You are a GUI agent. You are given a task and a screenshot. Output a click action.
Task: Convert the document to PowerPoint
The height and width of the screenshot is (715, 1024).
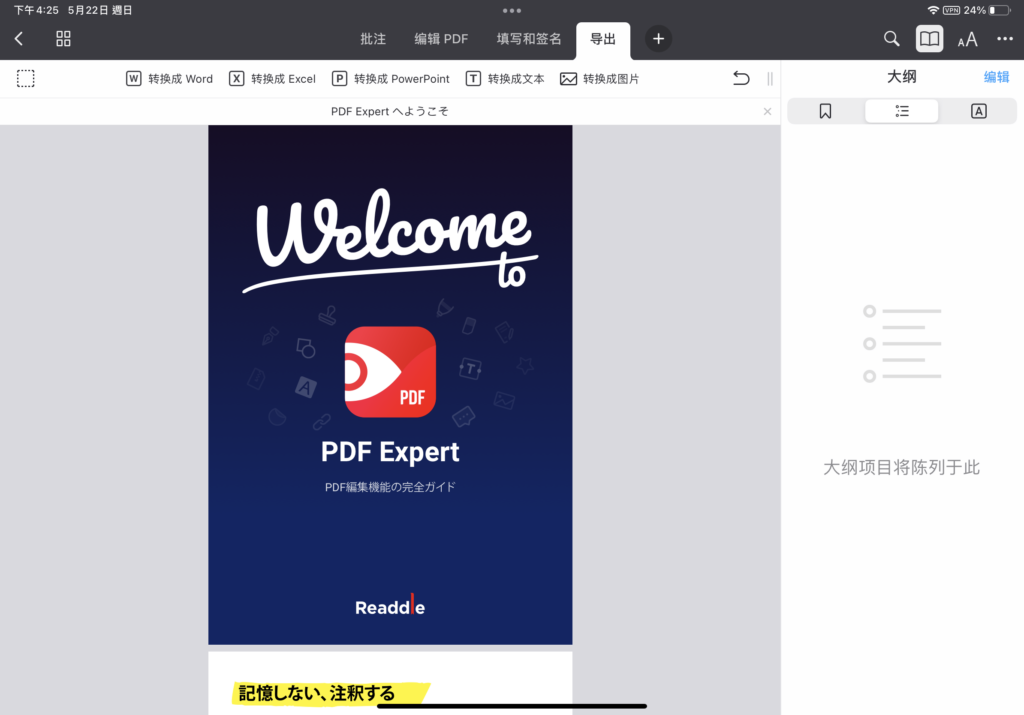click(391, 78)
